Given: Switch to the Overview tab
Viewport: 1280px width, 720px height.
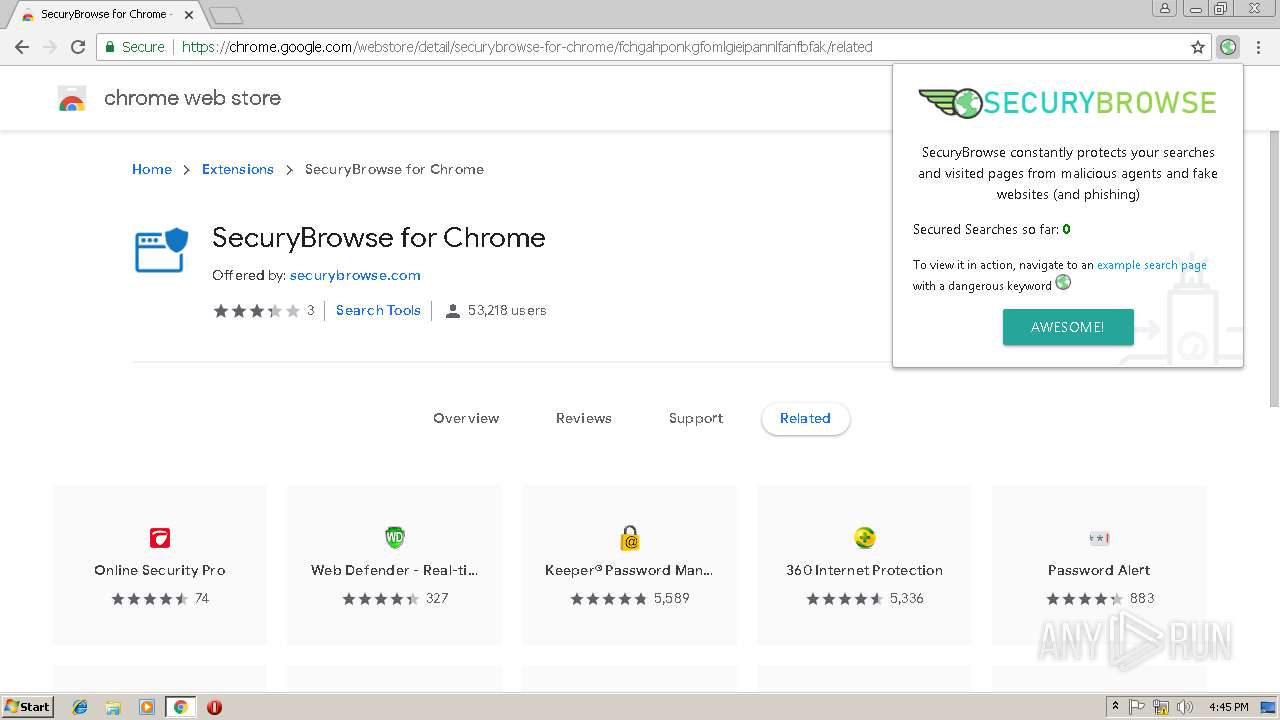Looking at the screenshot, I should (466, 418).
